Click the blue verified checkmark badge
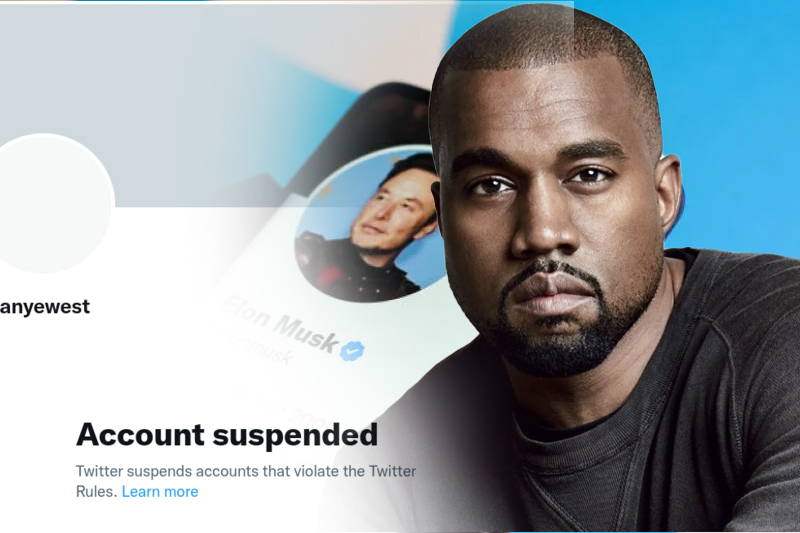The image size is (800, 533). pos(353,350)
